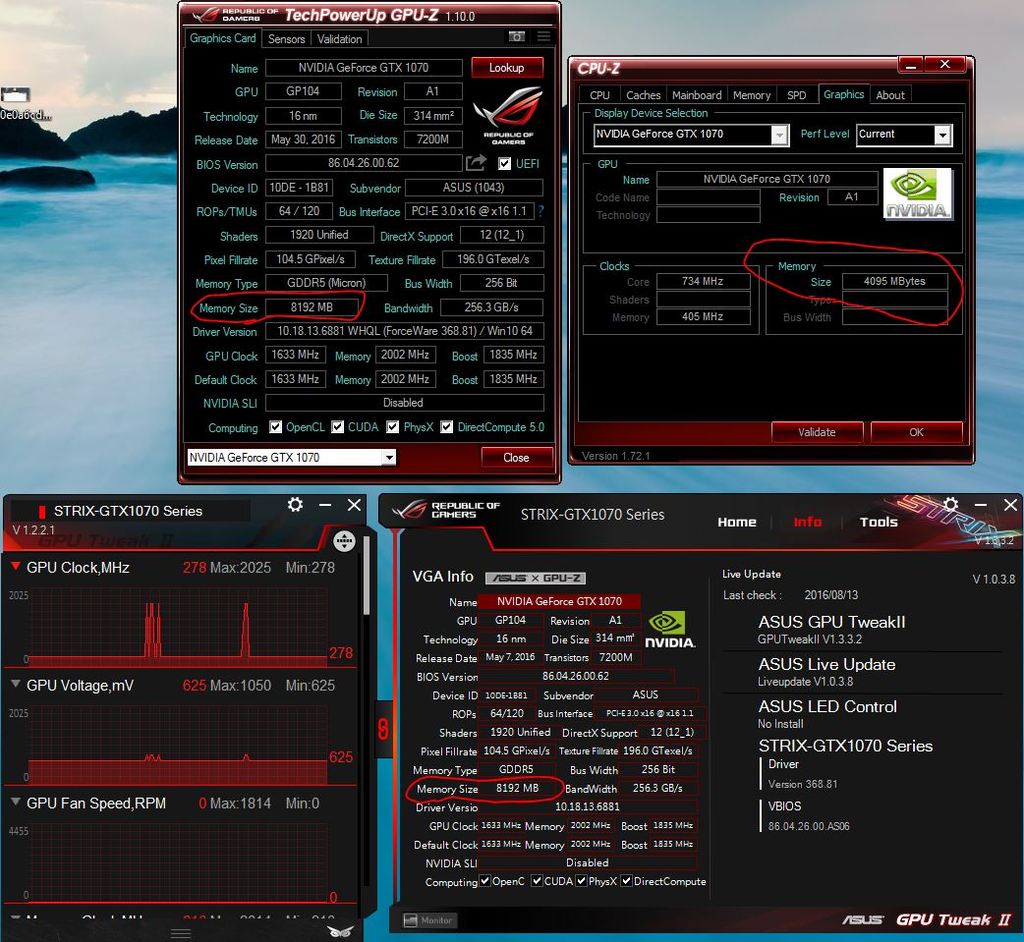Toggle the UEFI checkbox in GPU-Z
Image resolution: width=1024 pixels, height=942 pixels.
coord(505,163)
